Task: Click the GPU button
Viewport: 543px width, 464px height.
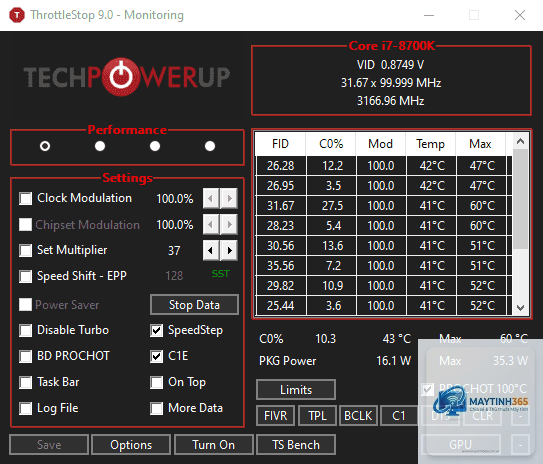Action: tap(461, 445)
